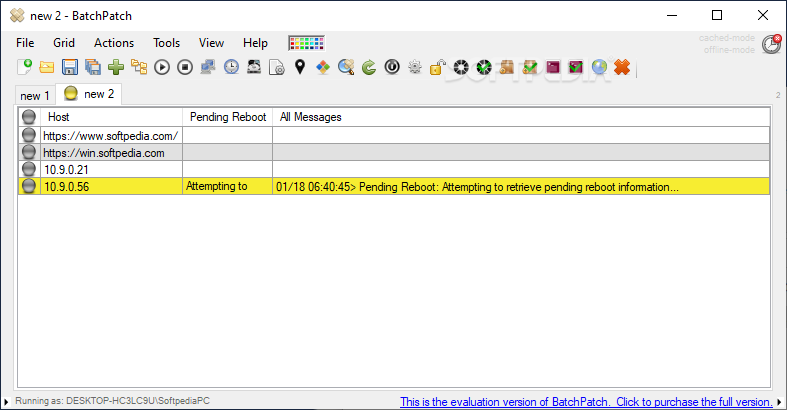Click the hard disk drive icon
Screen dimensions: 787x410
tap(254, 67)
